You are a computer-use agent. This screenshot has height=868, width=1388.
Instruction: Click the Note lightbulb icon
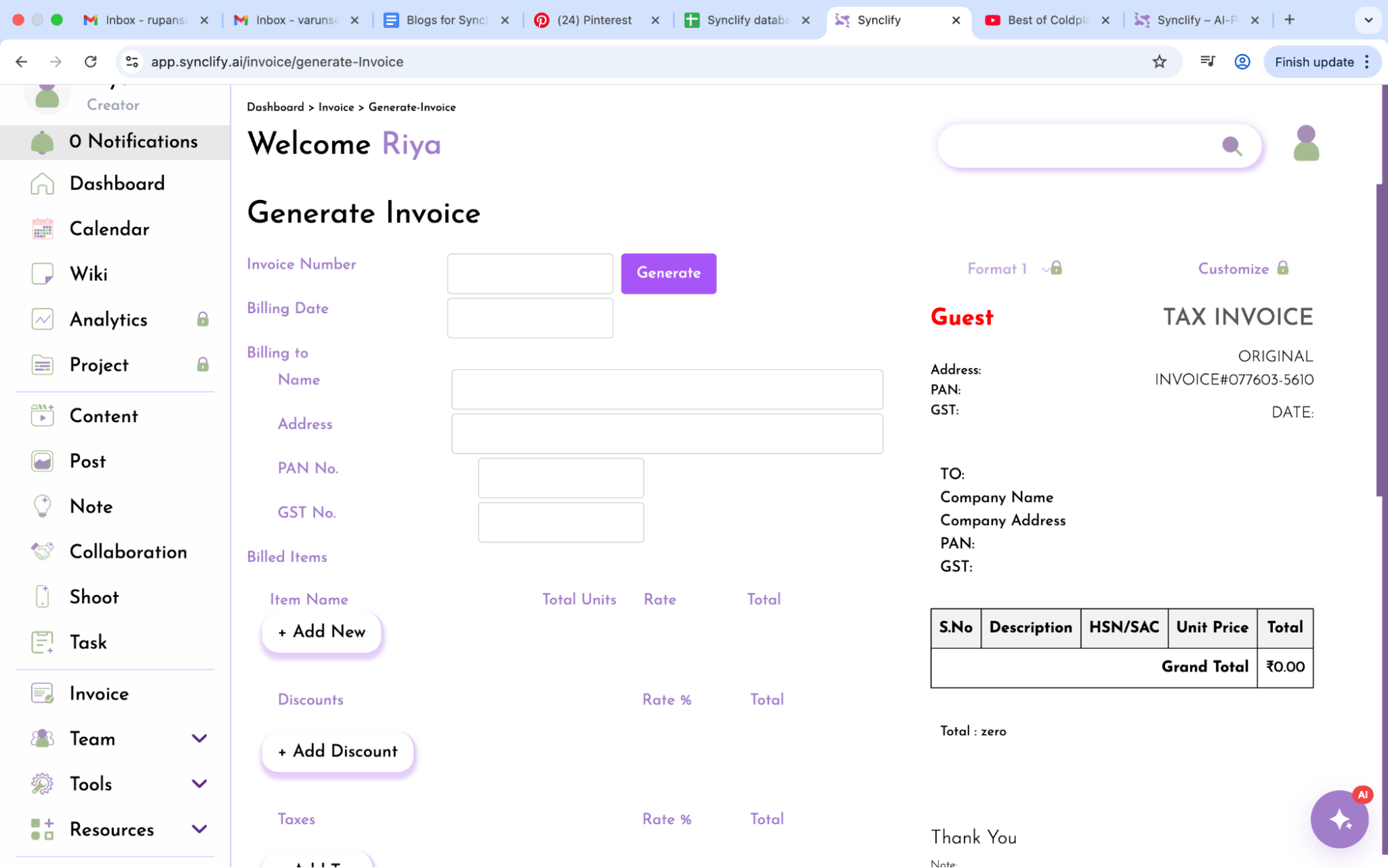42,506
